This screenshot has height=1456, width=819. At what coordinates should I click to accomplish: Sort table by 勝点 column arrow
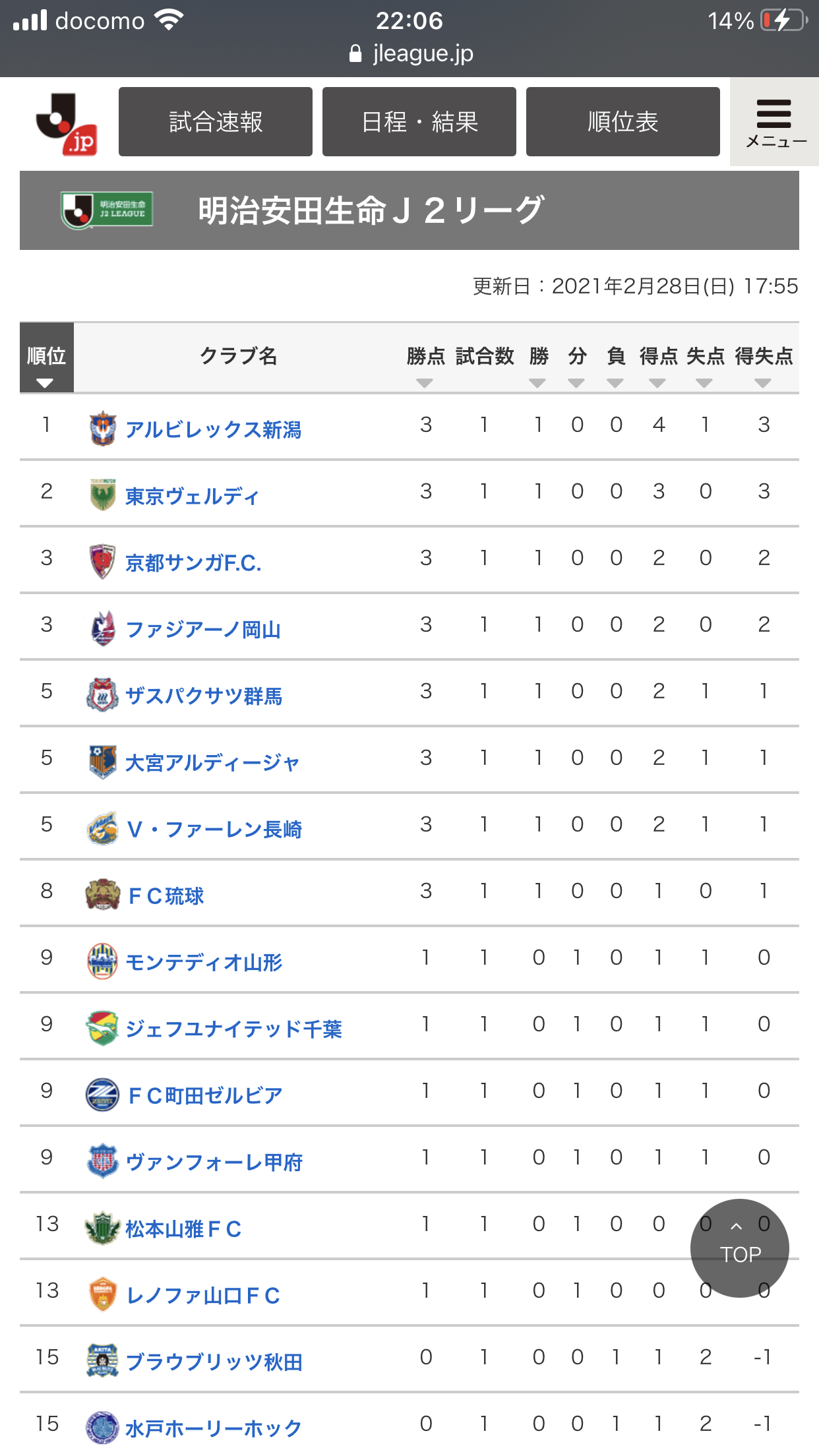click(425, 383)
